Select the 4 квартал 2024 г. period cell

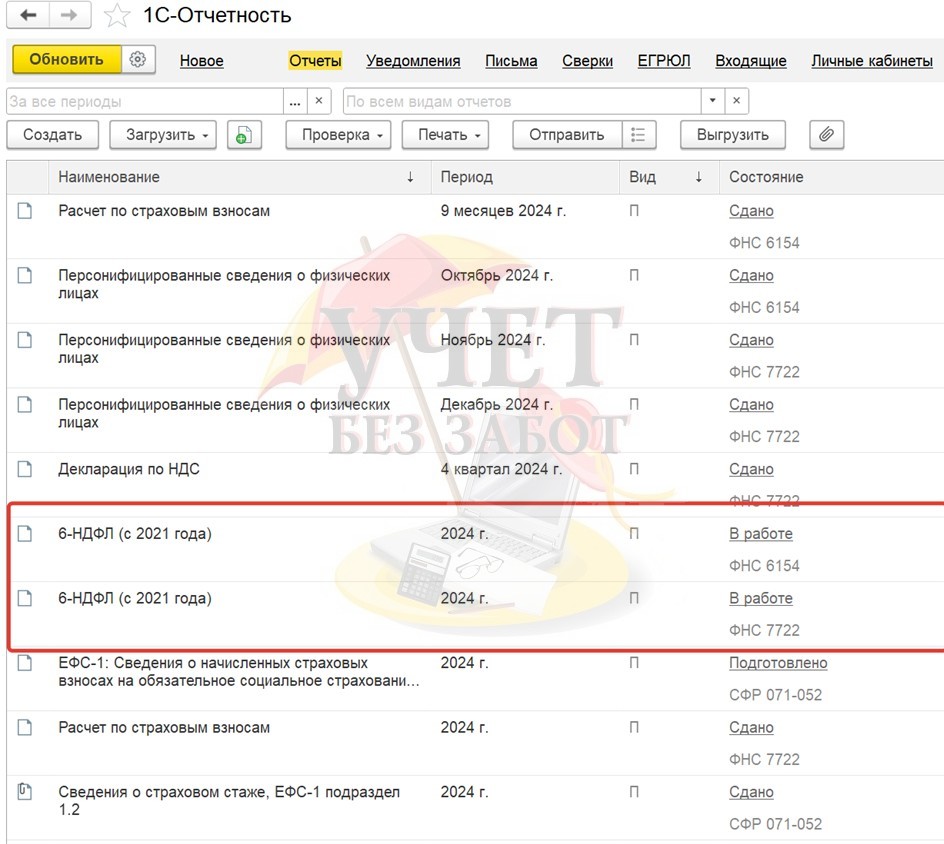502,469
